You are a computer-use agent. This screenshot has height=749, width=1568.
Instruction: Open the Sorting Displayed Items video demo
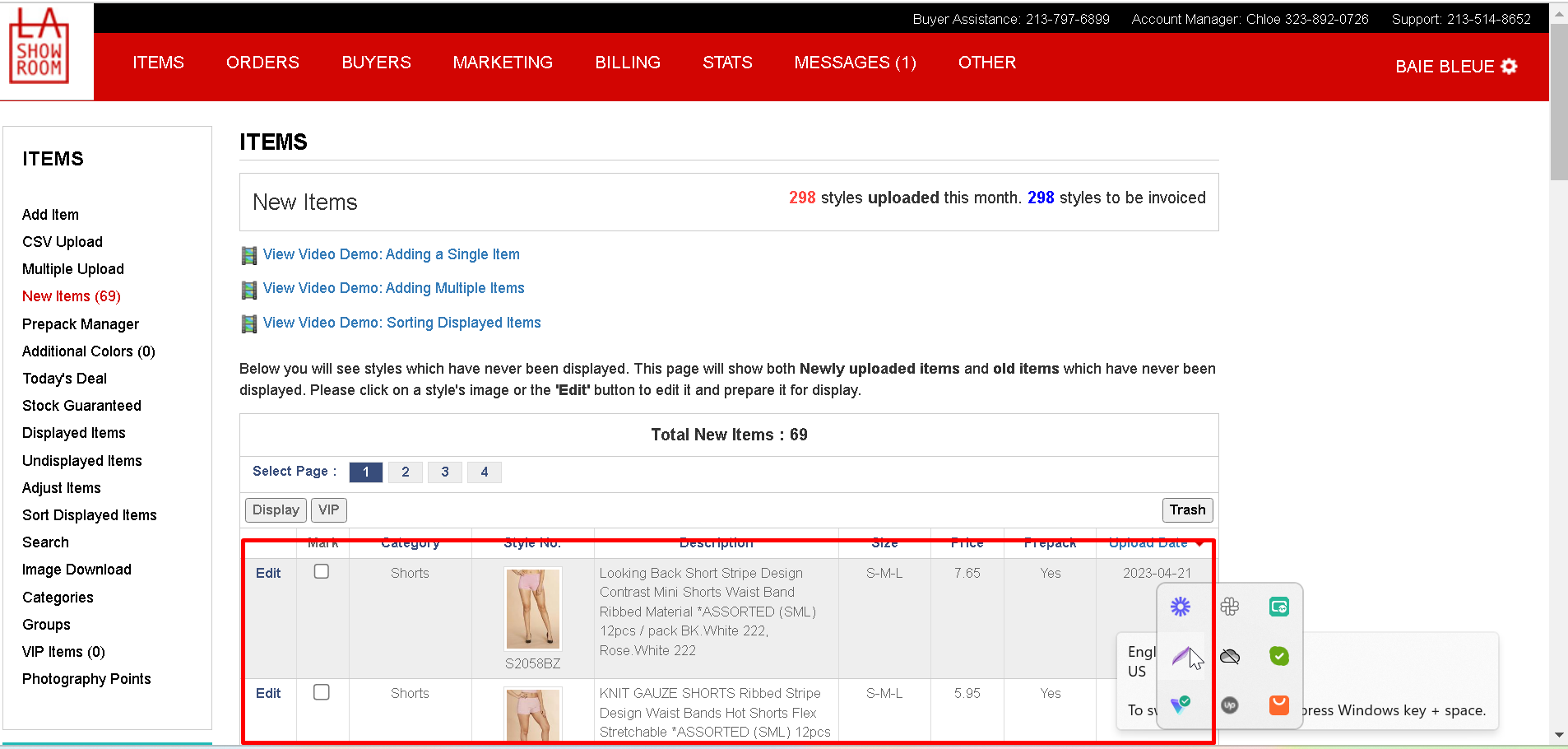click(x=402, y=323)
